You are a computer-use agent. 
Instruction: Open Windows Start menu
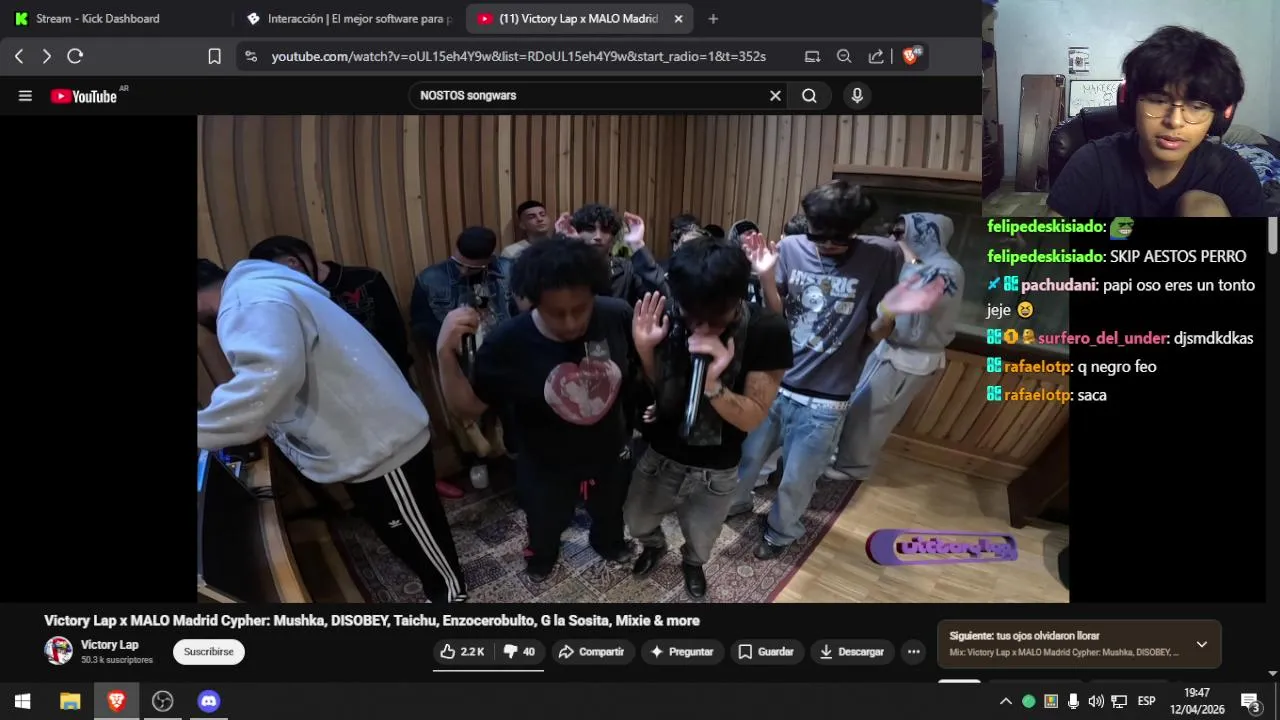point(23,701)
